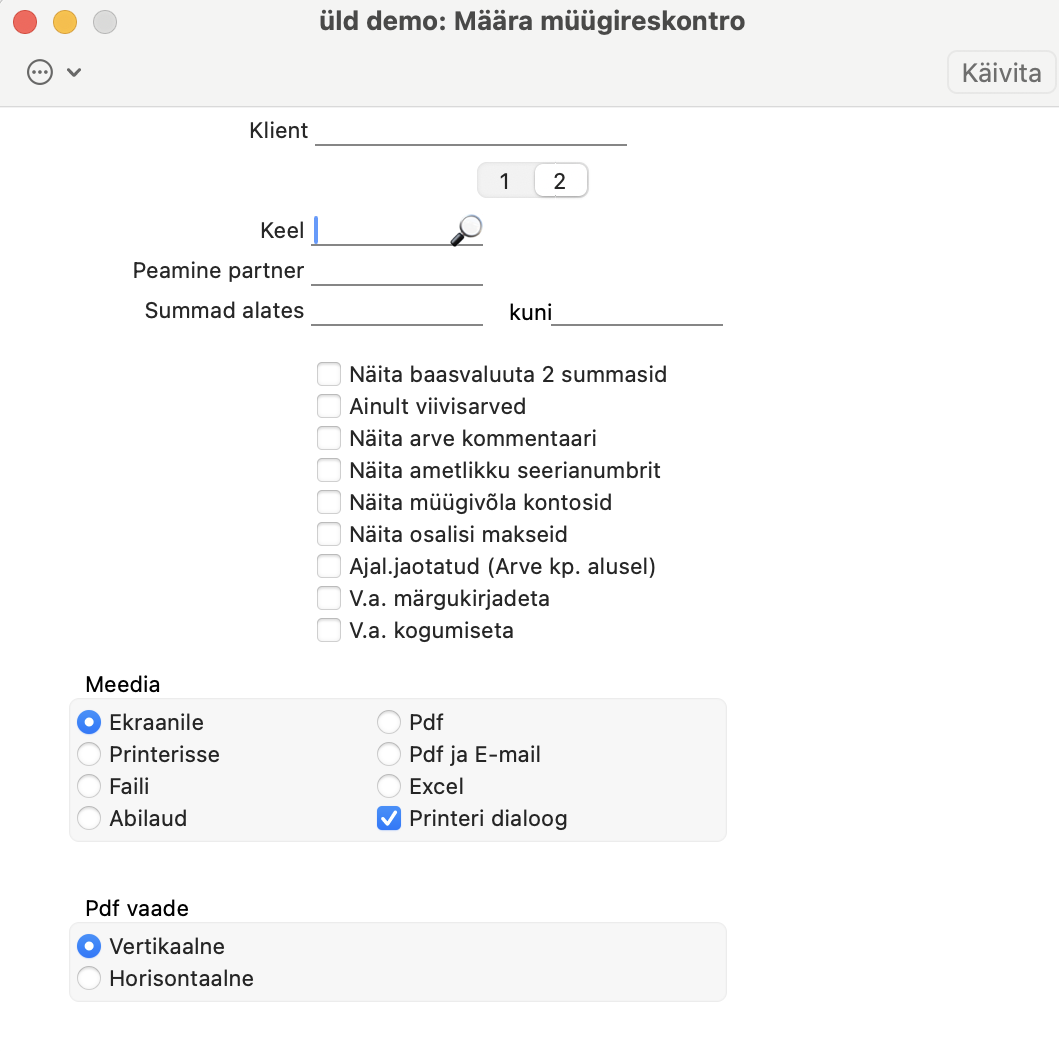Enable Näita baasvaluuta 2 summasid

pos(329,374)
